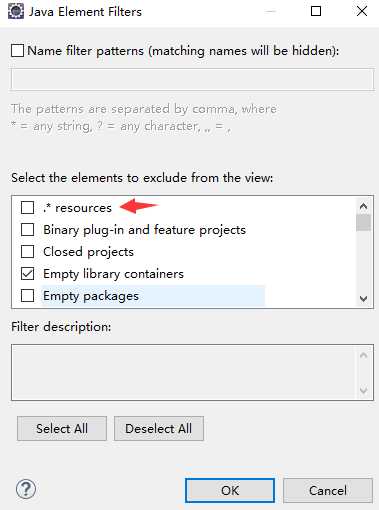Click the Eclipse icon in title bar

point(15,12)
